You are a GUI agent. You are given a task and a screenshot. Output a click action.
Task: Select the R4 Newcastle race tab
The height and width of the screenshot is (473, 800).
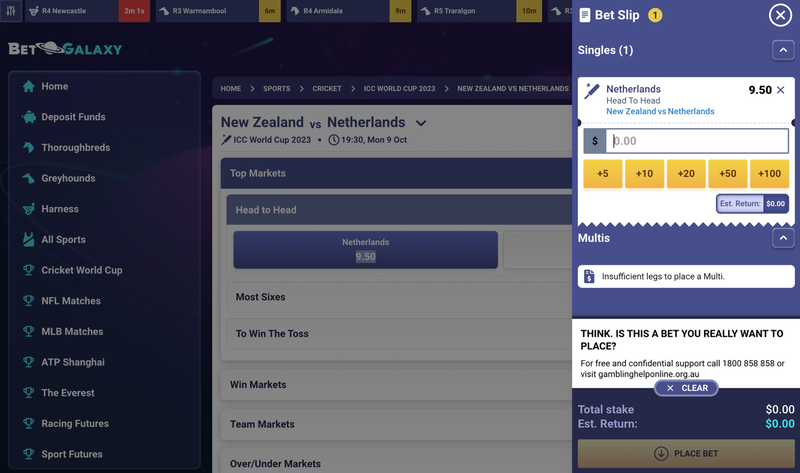click(x=70, y=11)
